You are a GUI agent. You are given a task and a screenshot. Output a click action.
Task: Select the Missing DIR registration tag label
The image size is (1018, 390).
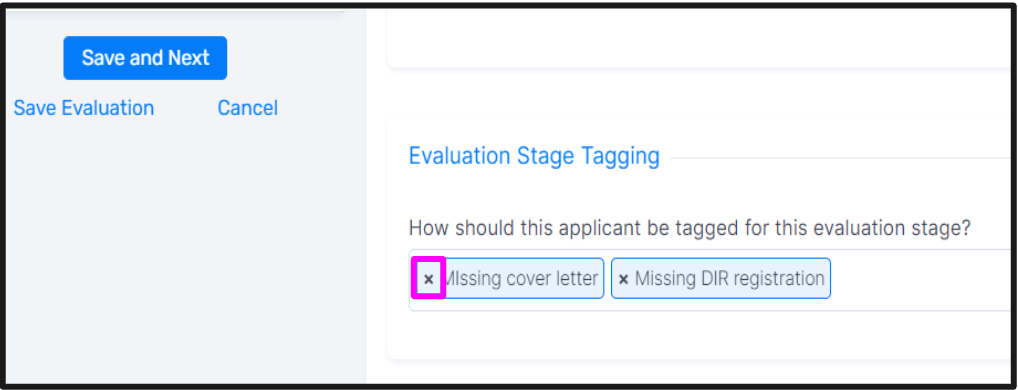[730, 279]
